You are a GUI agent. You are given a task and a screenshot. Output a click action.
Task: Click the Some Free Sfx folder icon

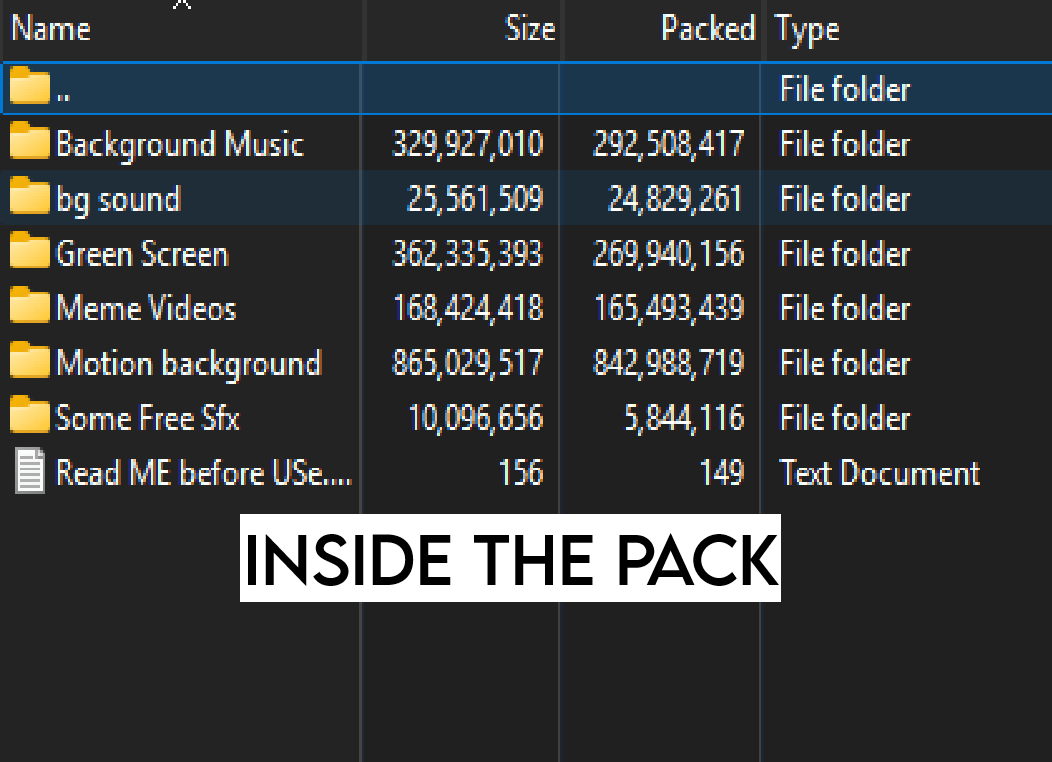tap(30, 417)
